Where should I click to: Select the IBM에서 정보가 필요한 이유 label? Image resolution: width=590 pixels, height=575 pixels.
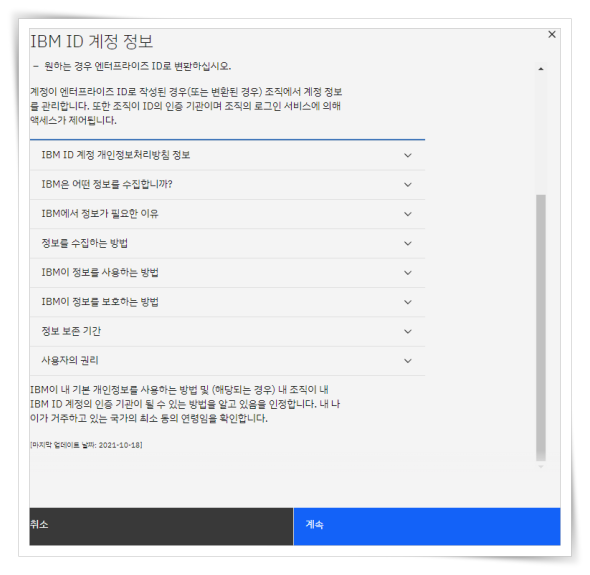tap(100, 214)
